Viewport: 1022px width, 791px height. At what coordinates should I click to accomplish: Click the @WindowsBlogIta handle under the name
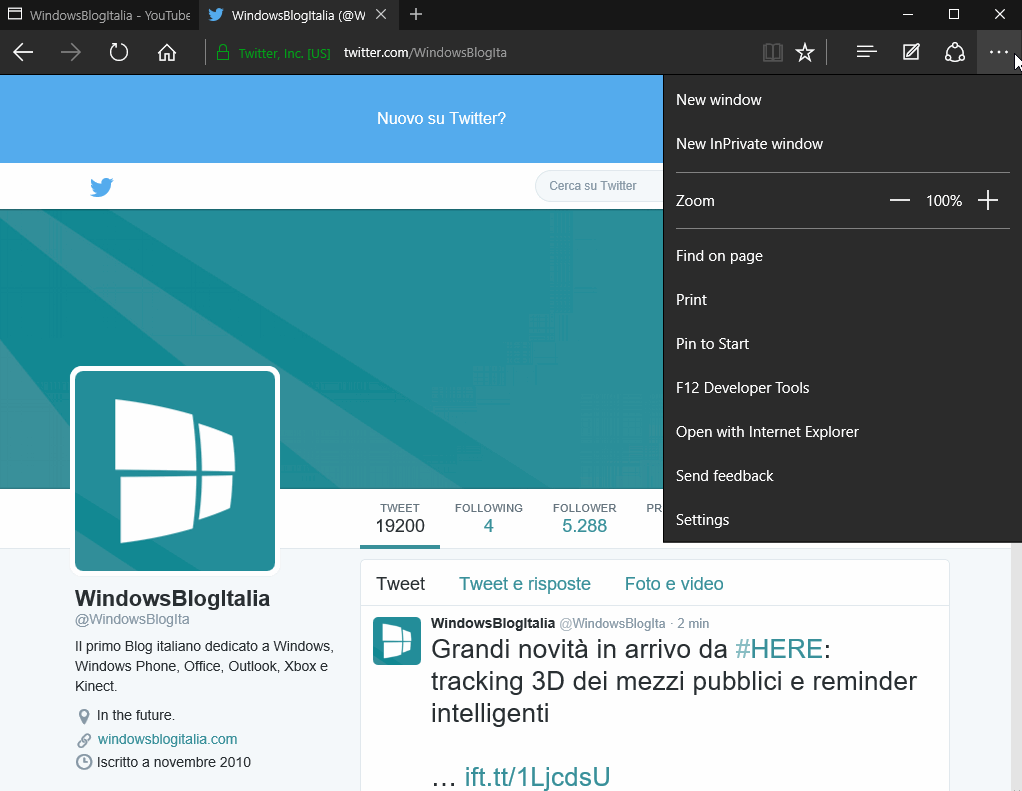[132, 619]
